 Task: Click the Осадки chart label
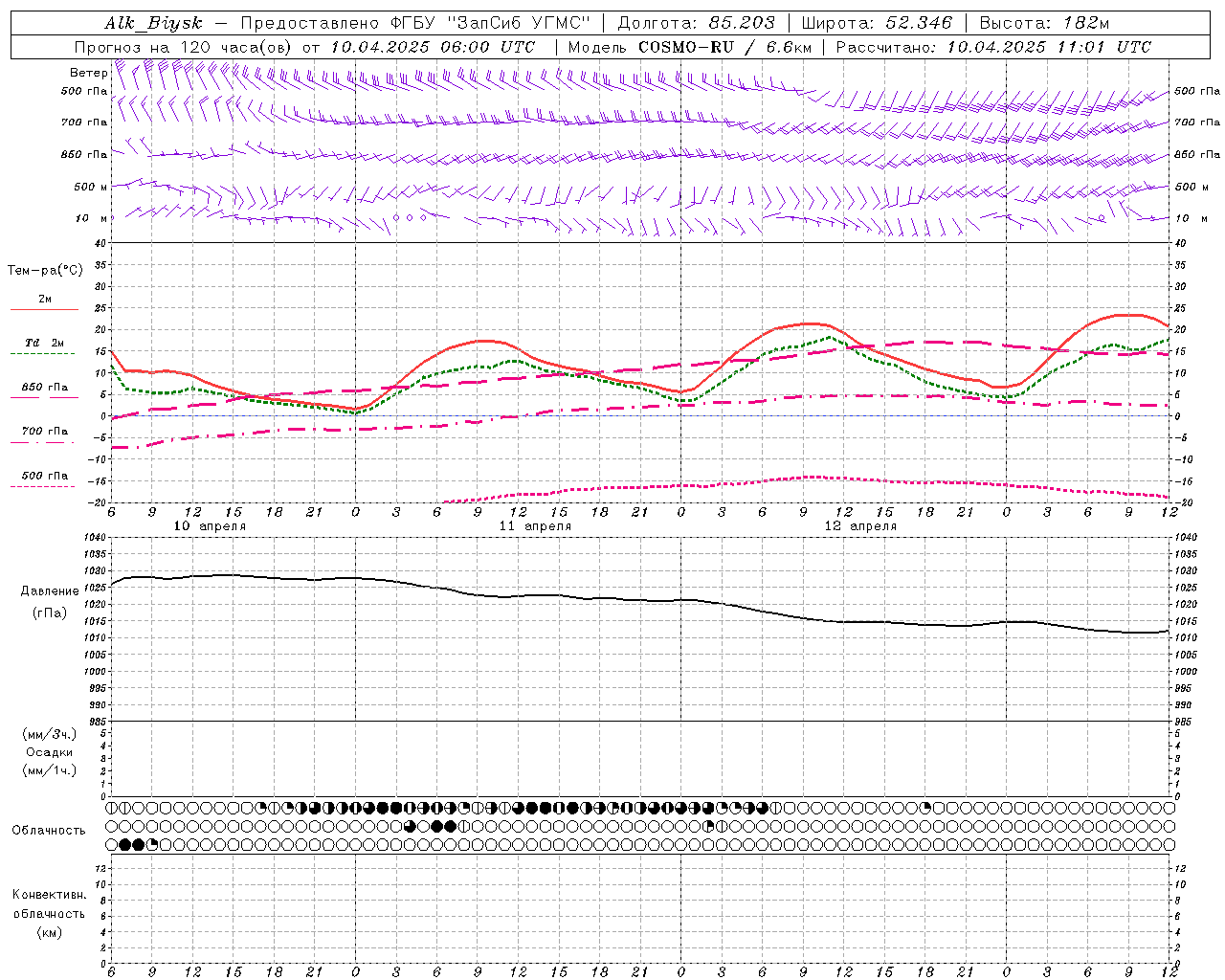(x=50, y=752)
